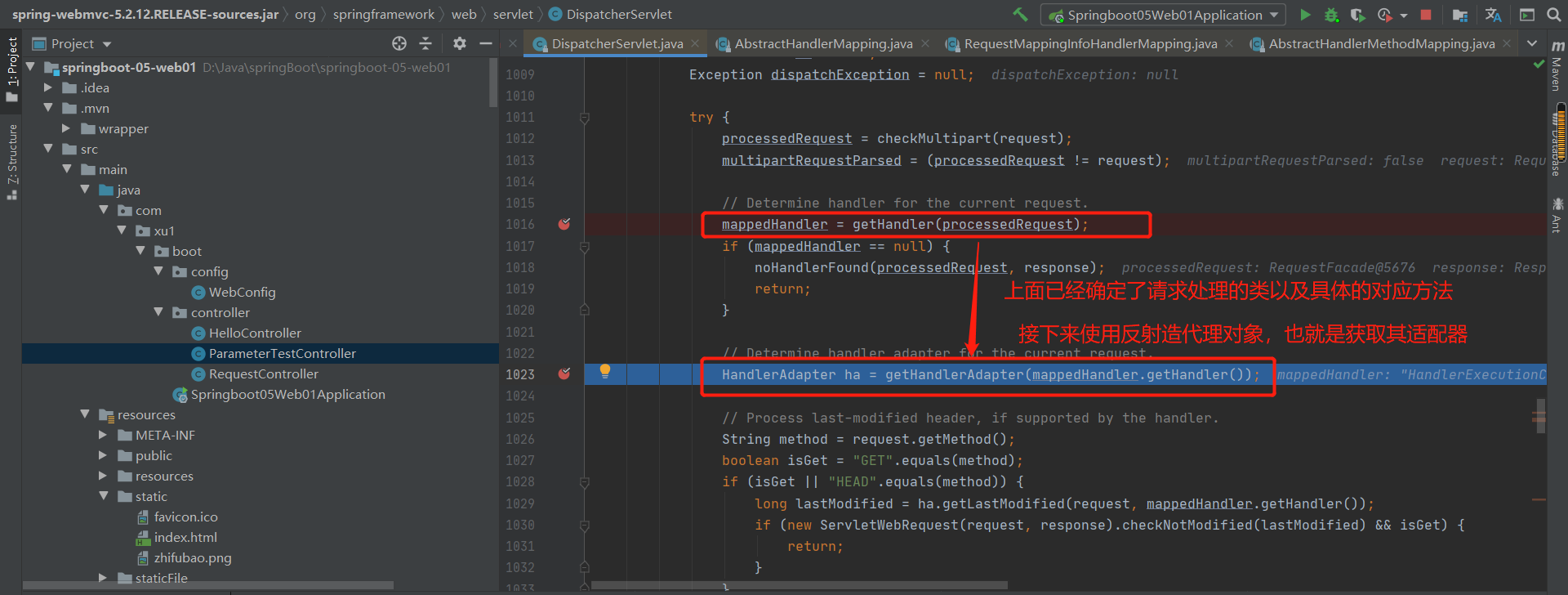The width and height of the screenshot is (1568, 595).
Task: Close the DispatcherServlet.java tab
Action: point(695,43)
